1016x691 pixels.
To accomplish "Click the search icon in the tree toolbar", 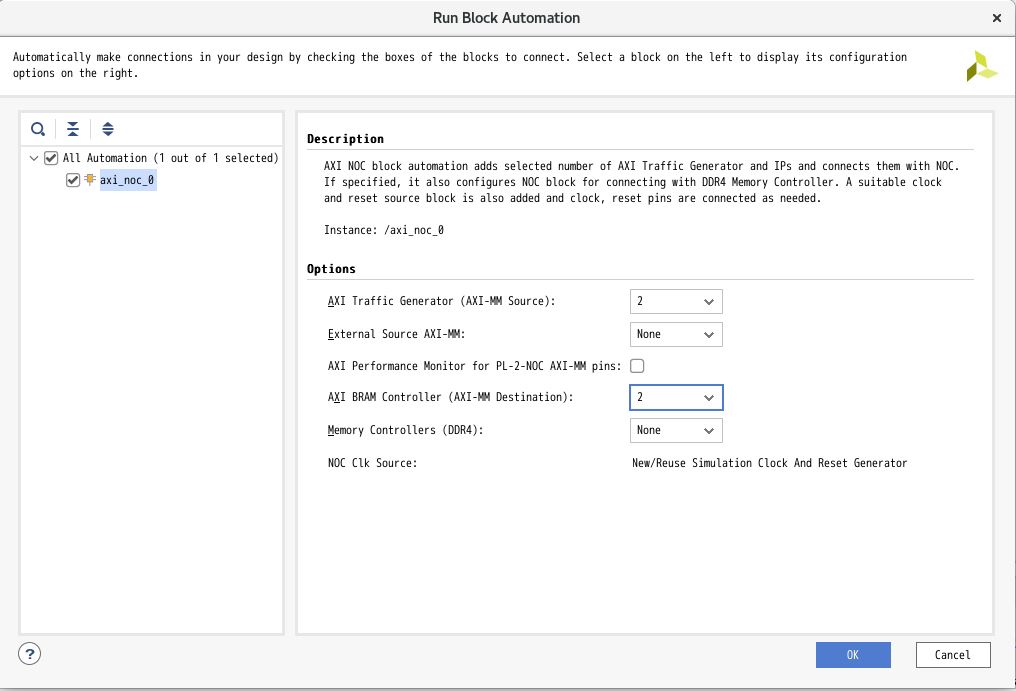I will tap(38, 129).
